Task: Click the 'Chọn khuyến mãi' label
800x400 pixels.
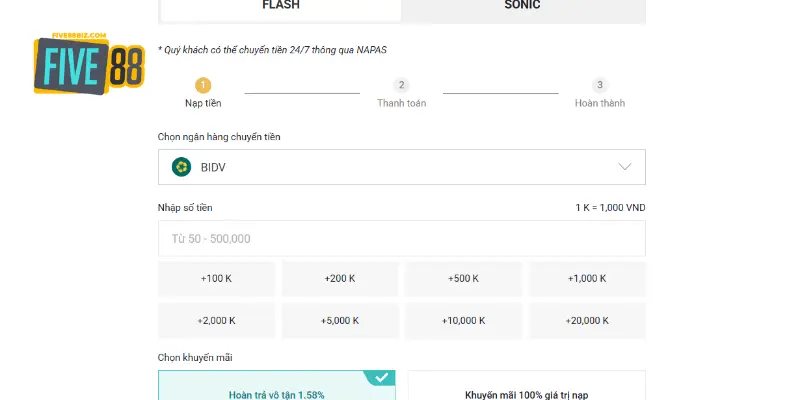Action: 195,358
